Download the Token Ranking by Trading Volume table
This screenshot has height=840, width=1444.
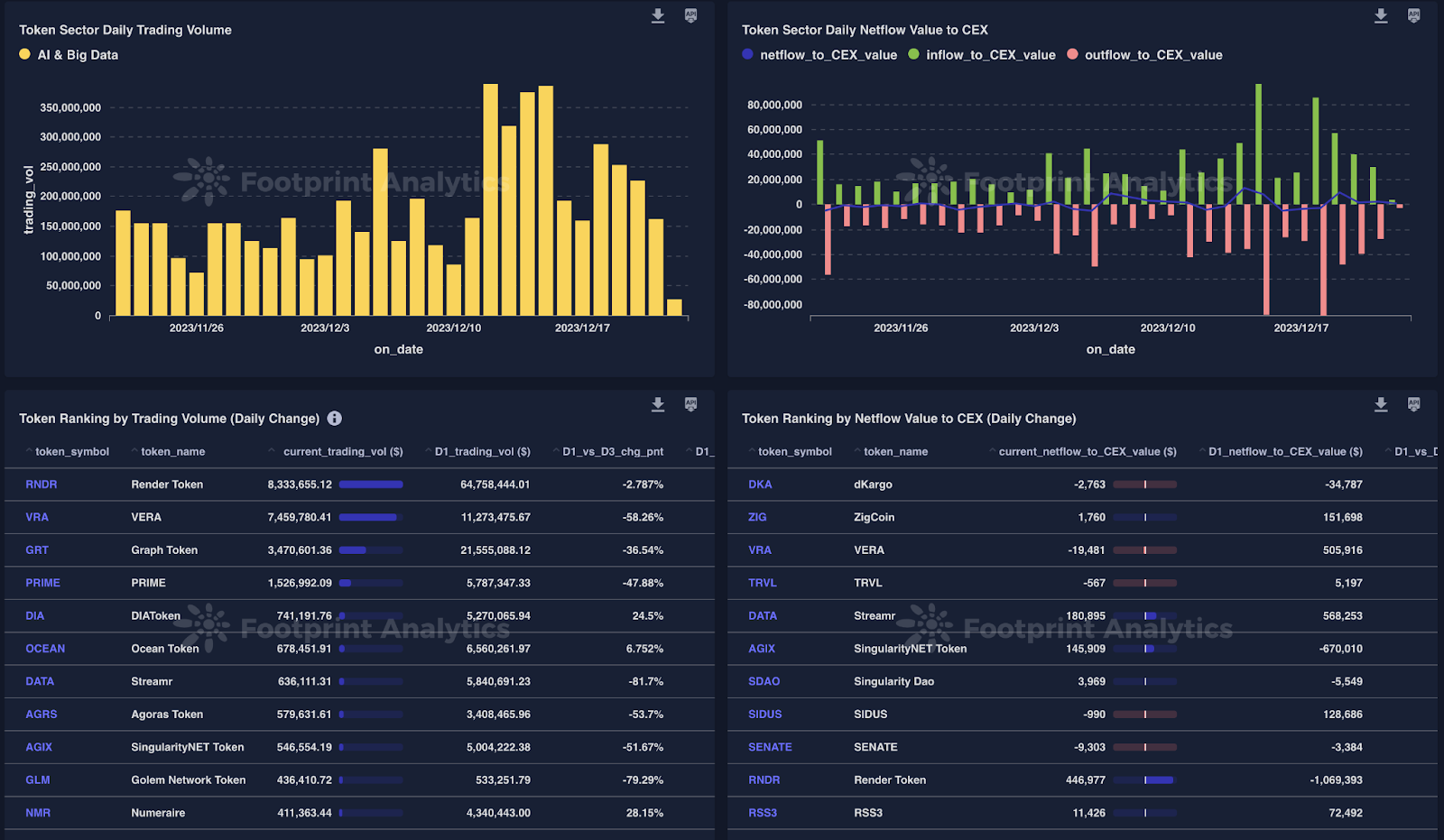click(x=658, y=404)
